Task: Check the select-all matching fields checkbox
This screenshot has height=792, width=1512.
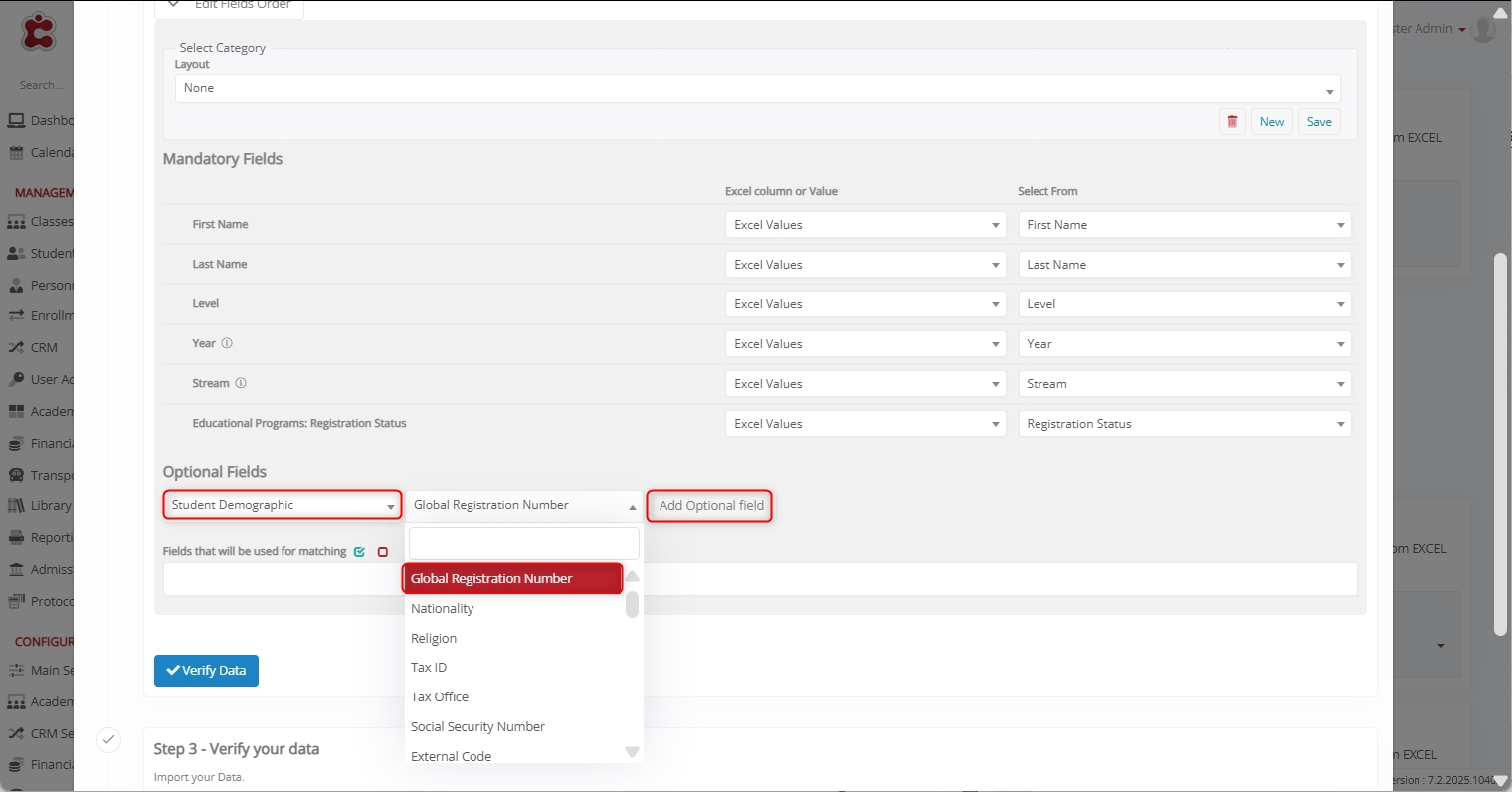Action: 359,552
